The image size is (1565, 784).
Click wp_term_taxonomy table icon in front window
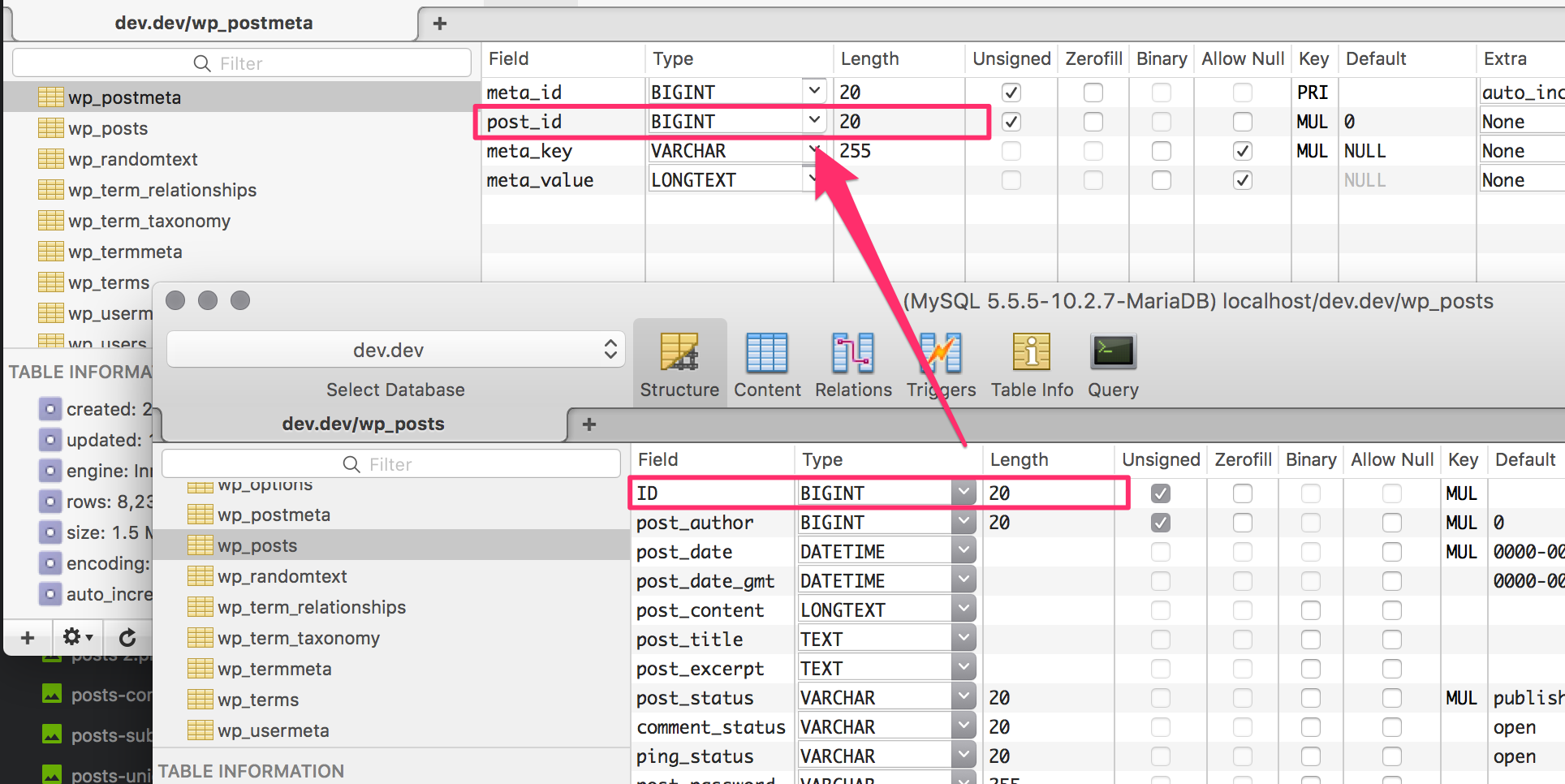[200, 638]
